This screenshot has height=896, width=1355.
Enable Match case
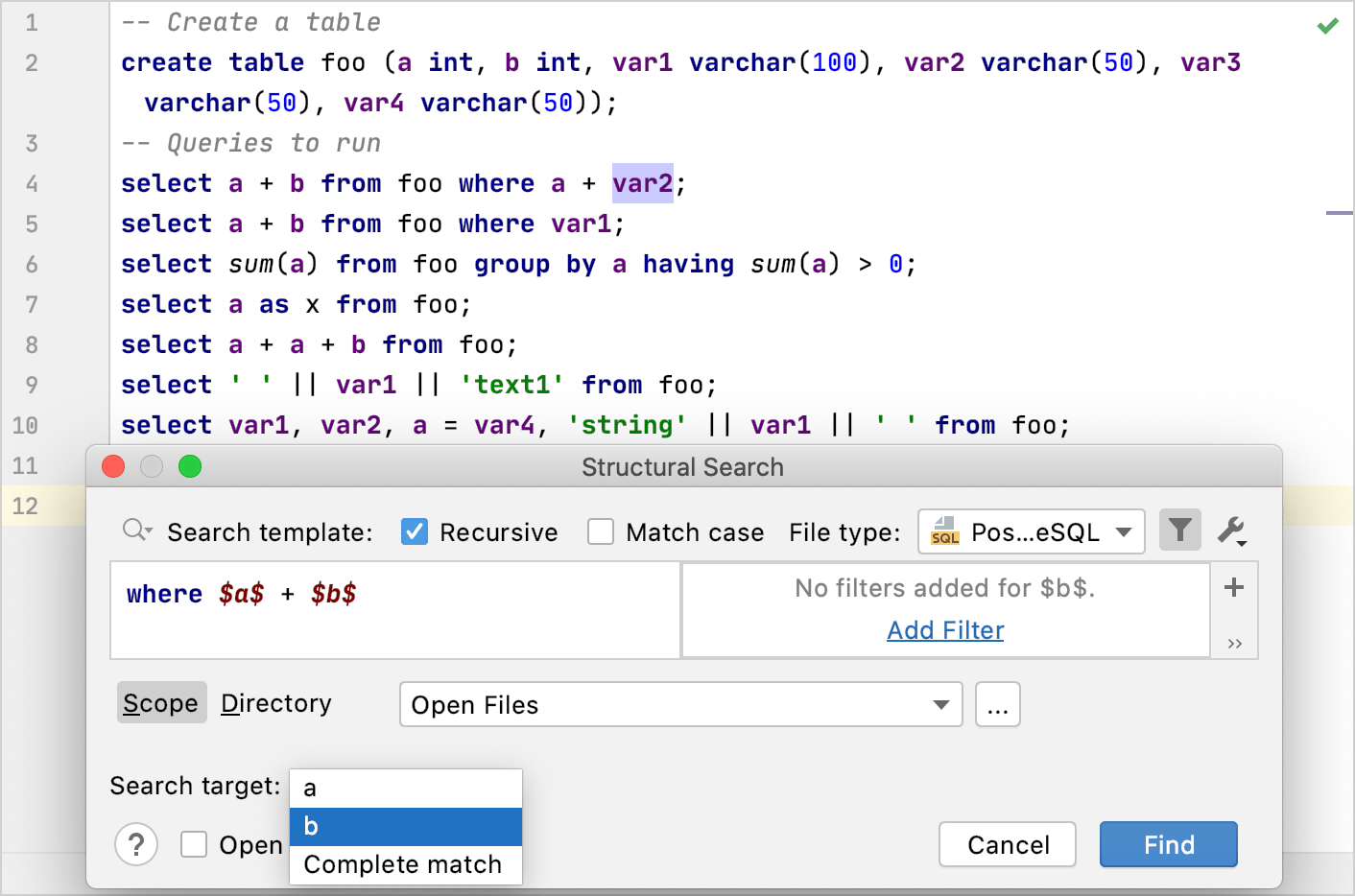point(601,531)
